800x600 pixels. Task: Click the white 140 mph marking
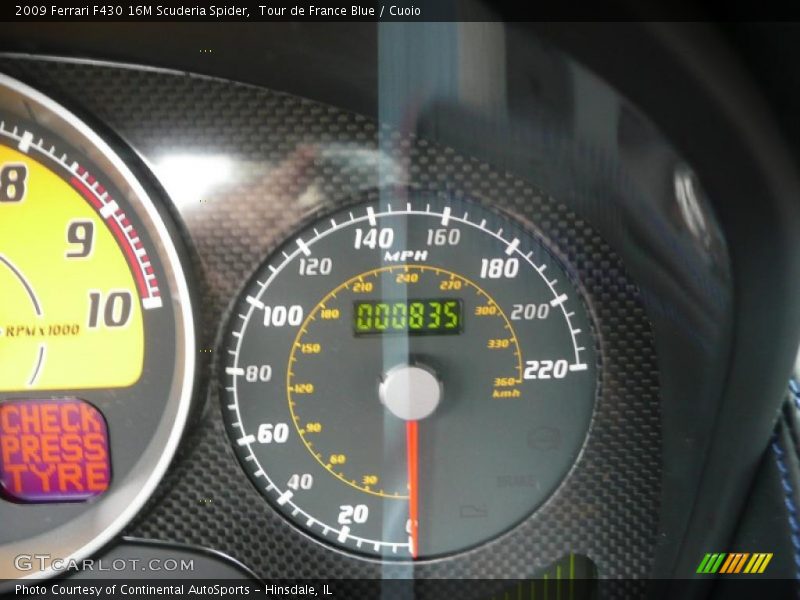point(374,238)
